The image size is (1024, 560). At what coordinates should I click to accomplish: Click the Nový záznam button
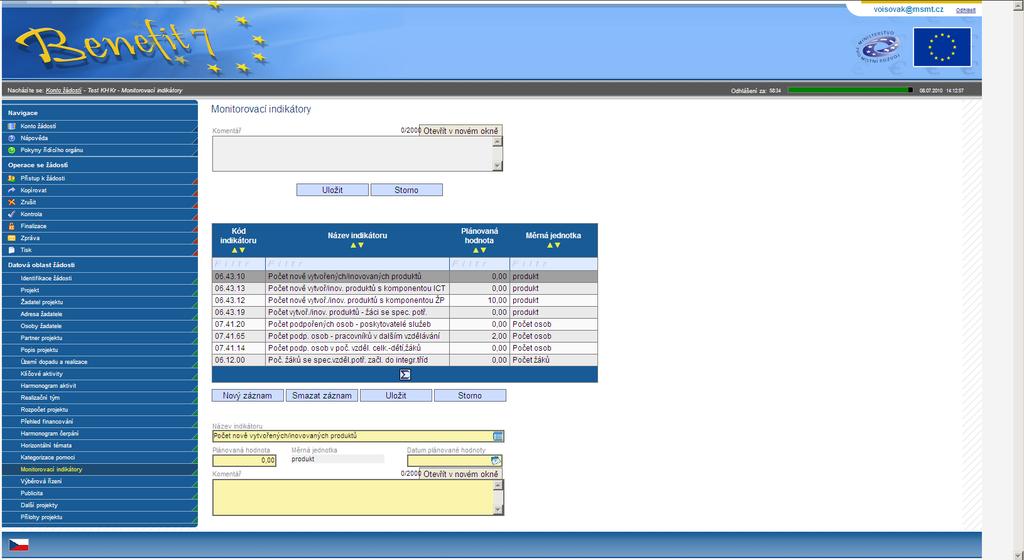point(248,396)
